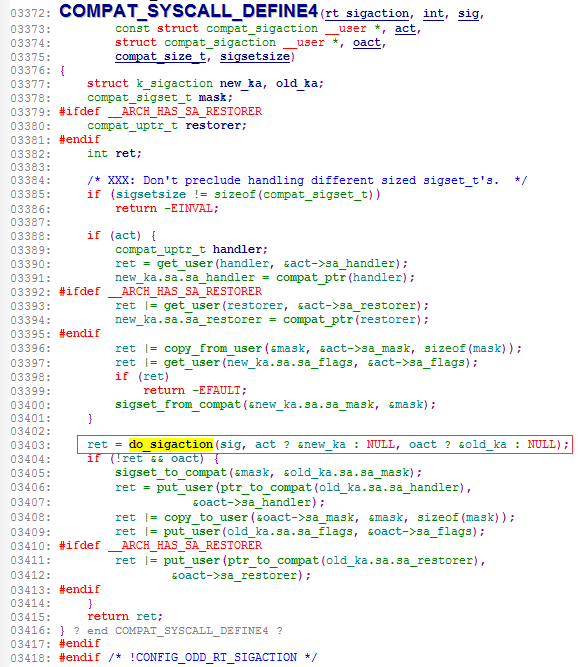This screenshot has height=667, width=580.
Task: Click the underlined sigsetsize parameter link
Action: [x=255, y=57]
